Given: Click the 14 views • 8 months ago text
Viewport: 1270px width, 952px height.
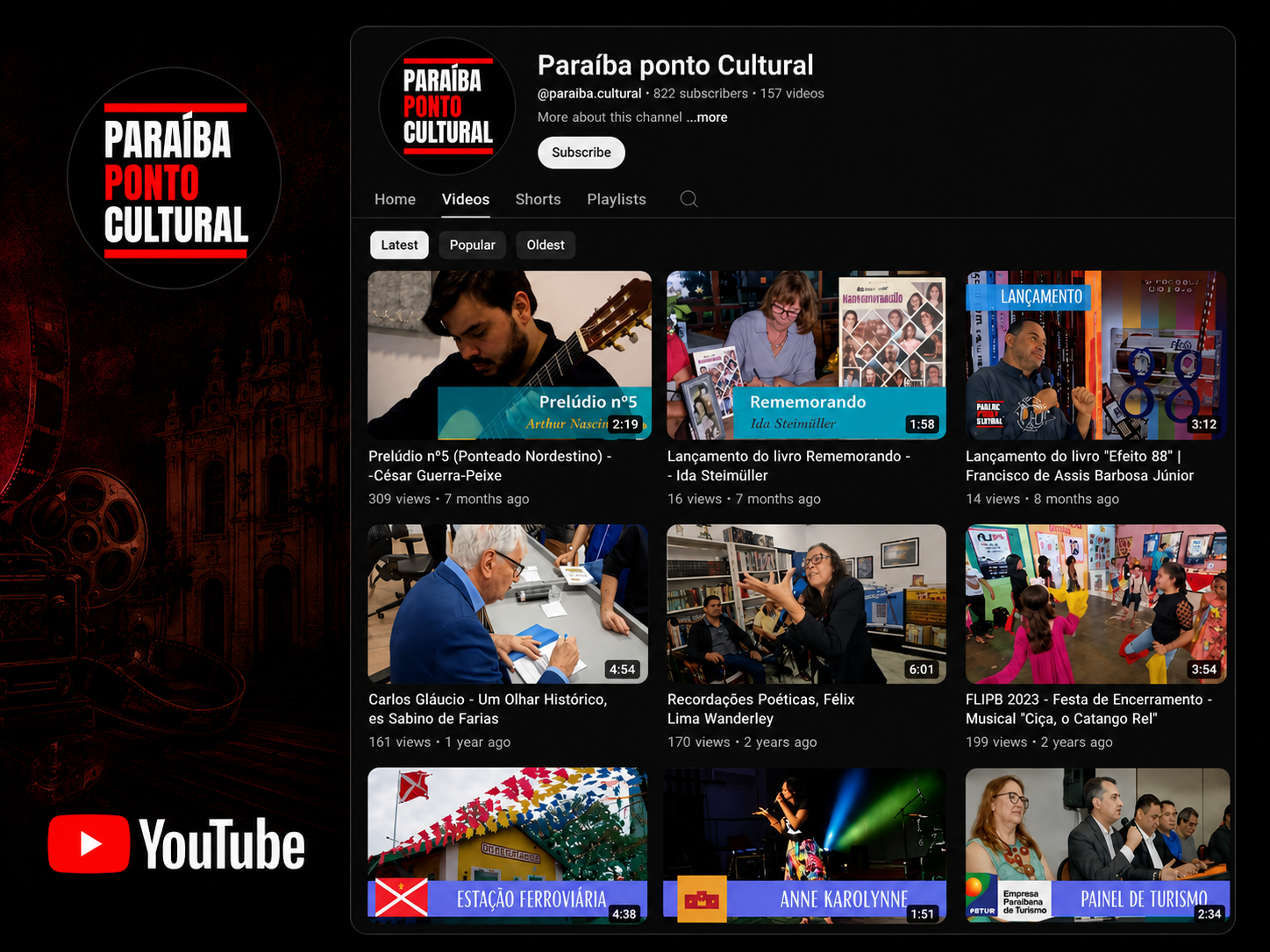Looking at the screenshot, I should click(x=1042, y=499).
